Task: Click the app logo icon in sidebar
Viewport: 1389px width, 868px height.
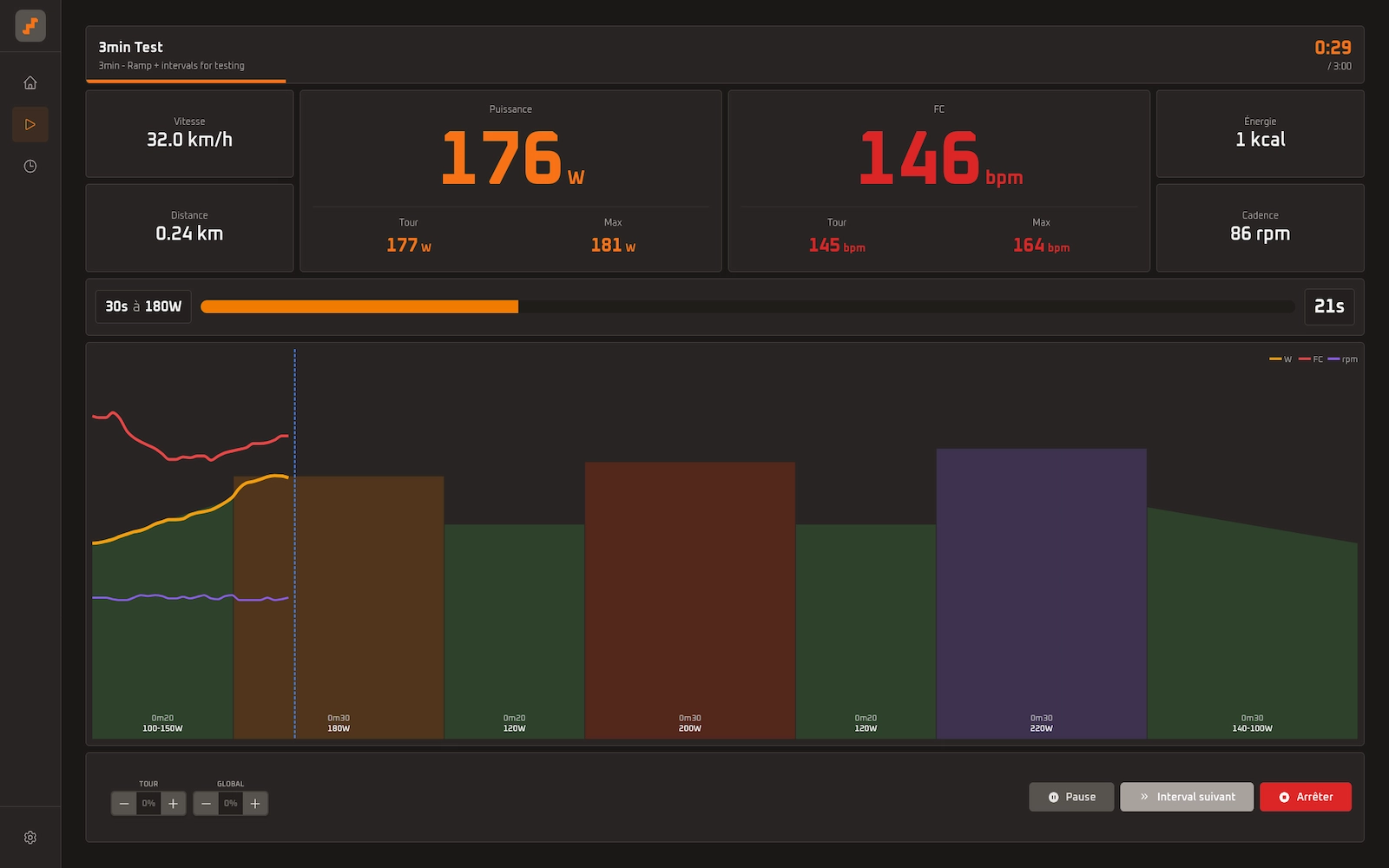Action: (30, 26)
